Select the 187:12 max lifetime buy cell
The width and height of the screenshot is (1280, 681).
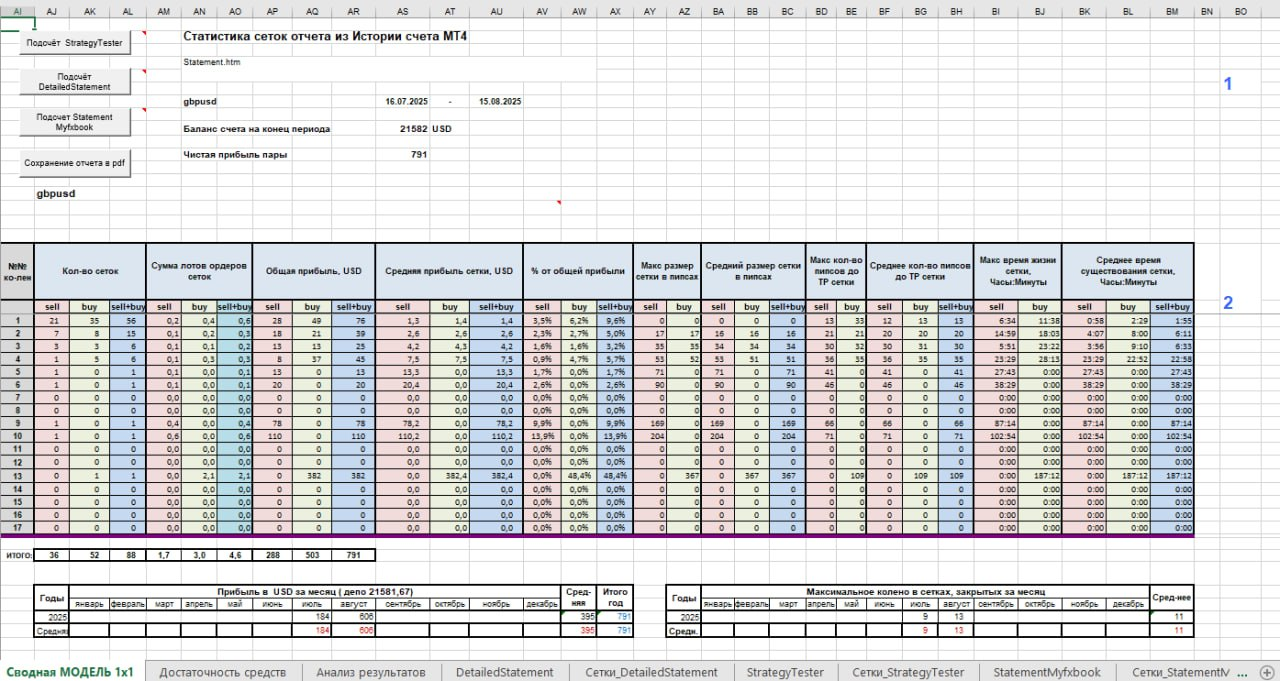[x=1040, y=476]
